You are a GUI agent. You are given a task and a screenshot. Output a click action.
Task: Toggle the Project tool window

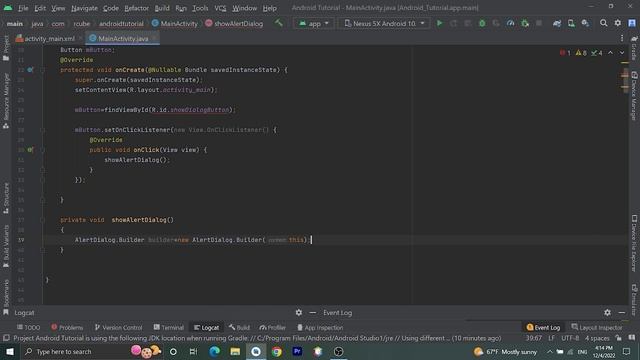pos(6,48)
